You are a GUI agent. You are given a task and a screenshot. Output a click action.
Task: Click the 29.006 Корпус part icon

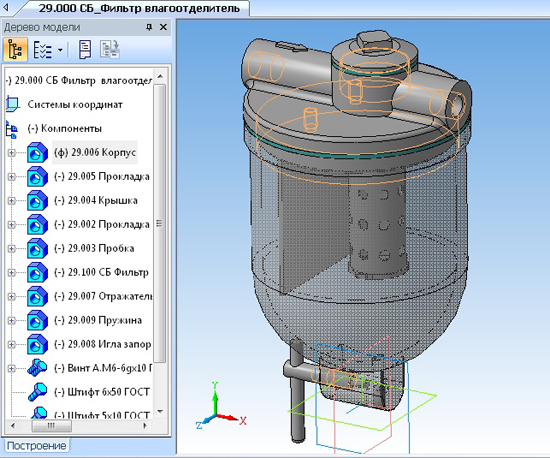point(37,153)
